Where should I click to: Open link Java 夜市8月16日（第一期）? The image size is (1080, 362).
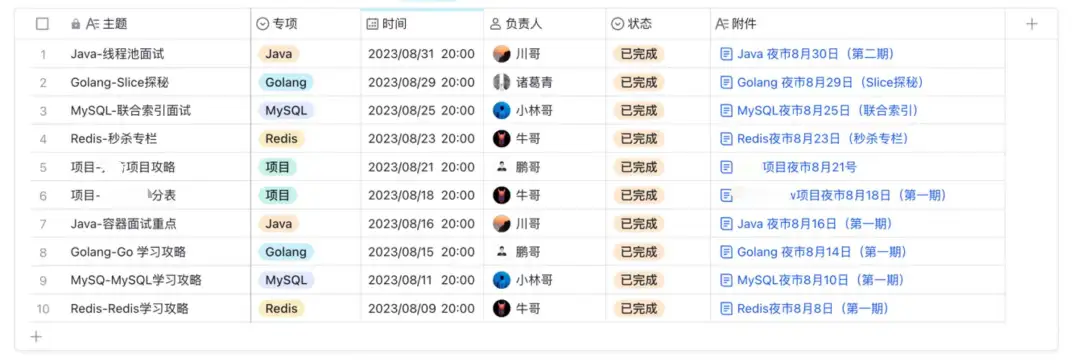815,224
